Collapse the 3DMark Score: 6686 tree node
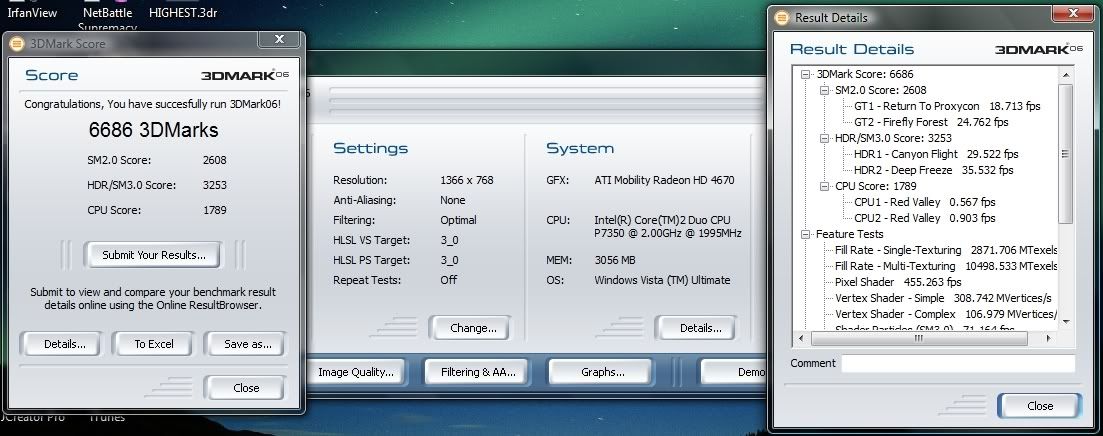The height and width of the screenshot is (436, 1103). point(806,74)
